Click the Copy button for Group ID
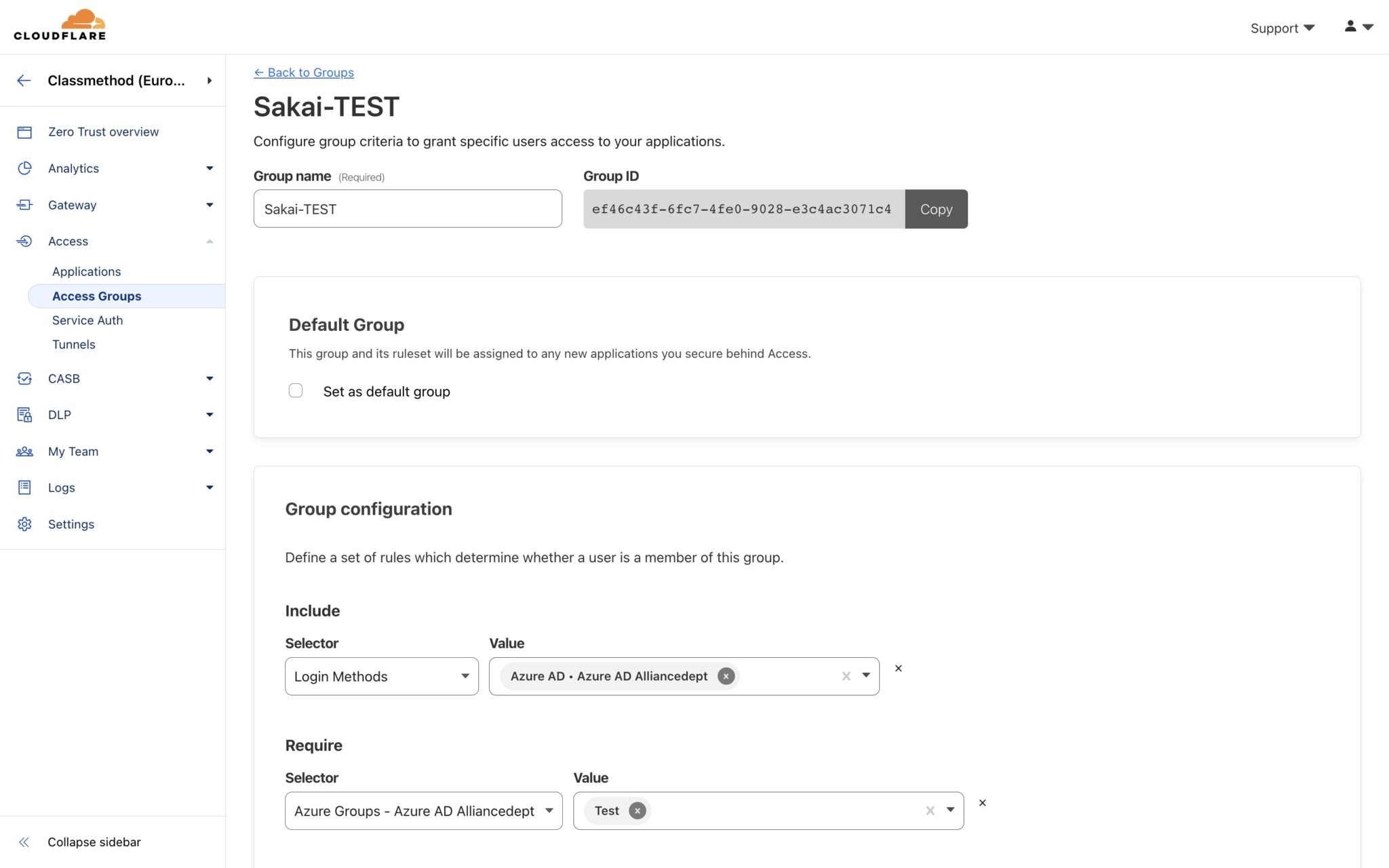The image size is (1389, 868). pyautogui.click(x=936, y=209)
